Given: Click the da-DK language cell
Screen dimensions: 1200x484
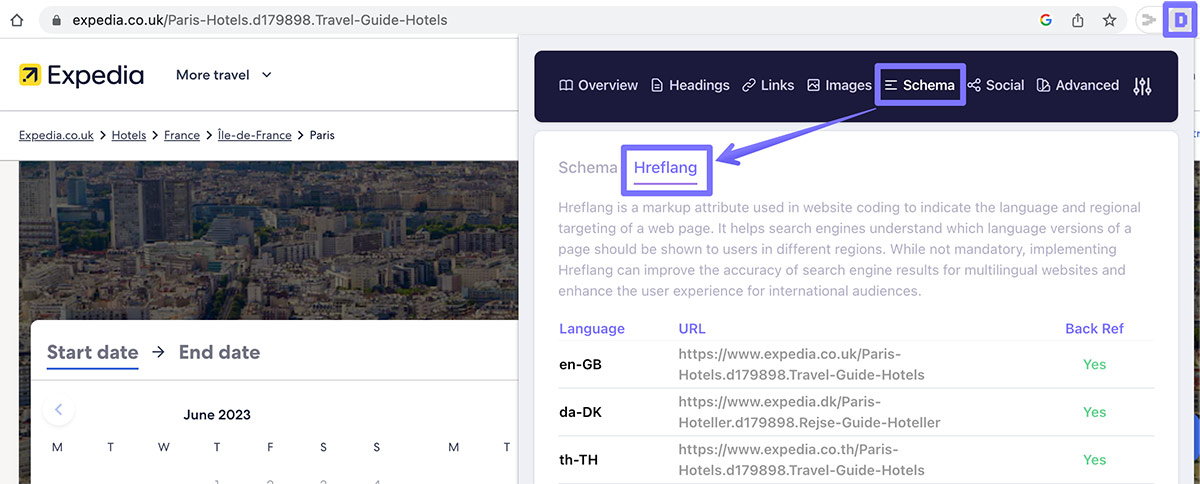Looking at the screenshot, I should point(581,412).
